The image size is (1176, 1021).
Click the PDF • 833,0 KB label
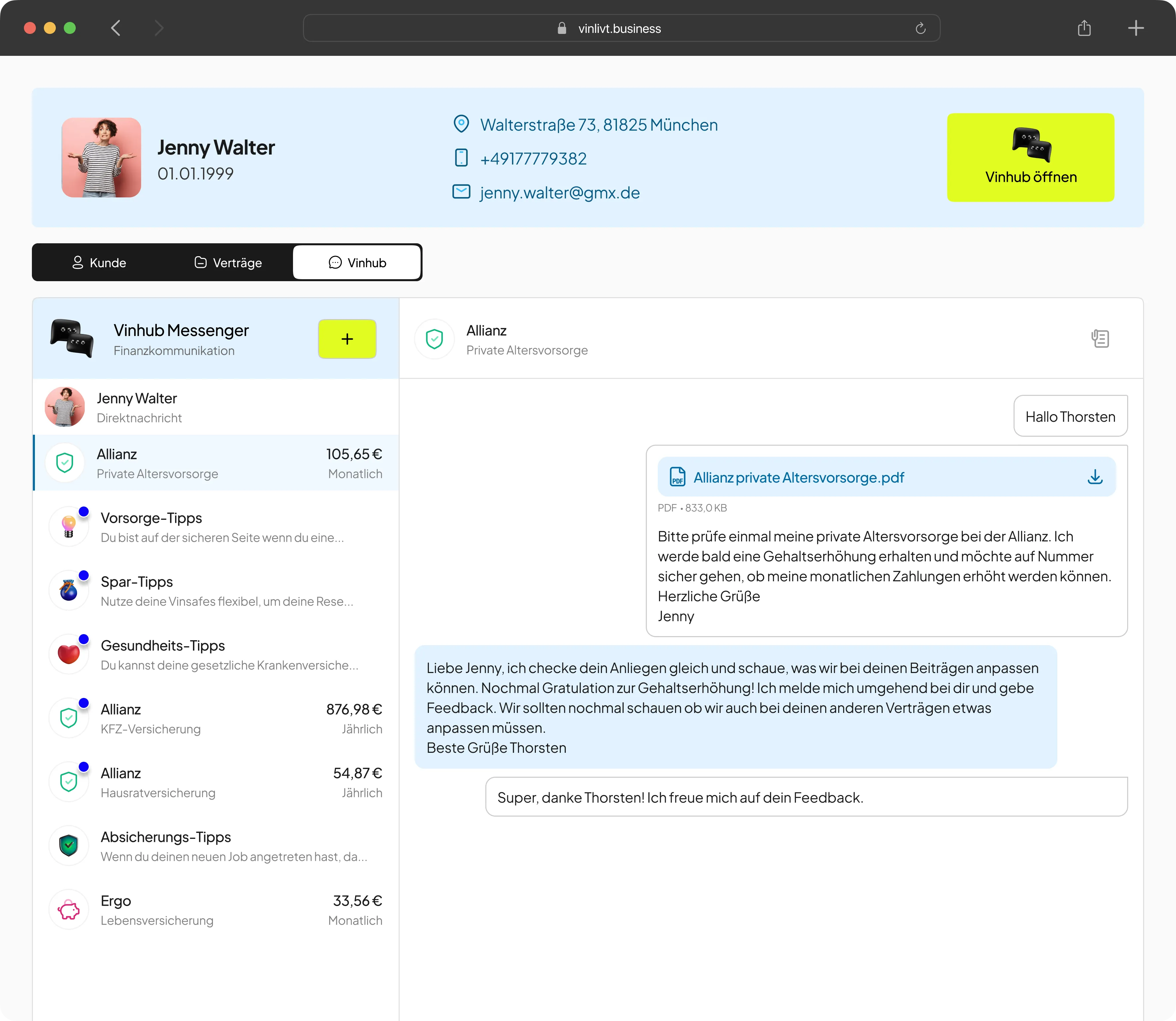pos(692,508)
